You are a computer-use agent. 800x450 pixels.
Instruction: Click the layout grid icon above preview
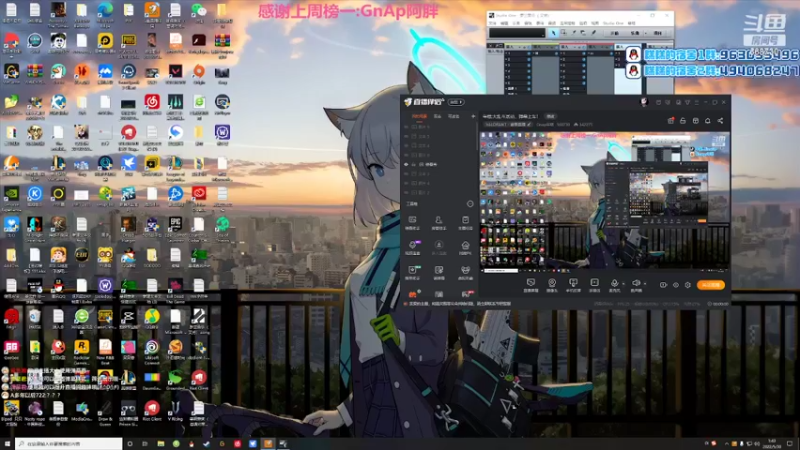(x=695, y=121)
